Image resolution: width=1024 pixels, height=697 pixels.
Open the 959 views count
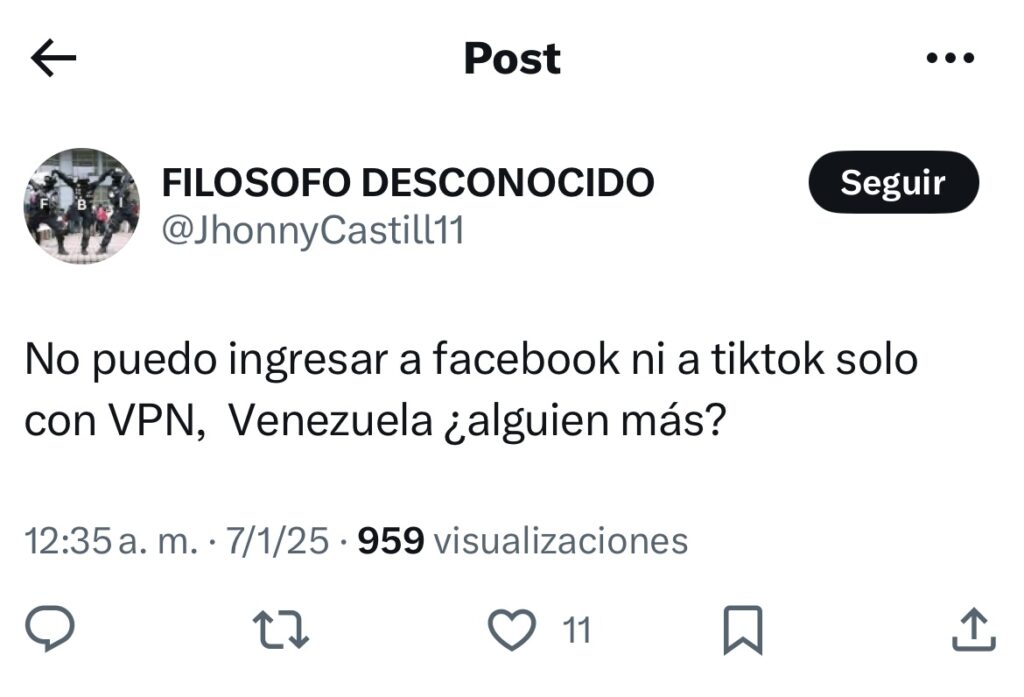point(391,542)
